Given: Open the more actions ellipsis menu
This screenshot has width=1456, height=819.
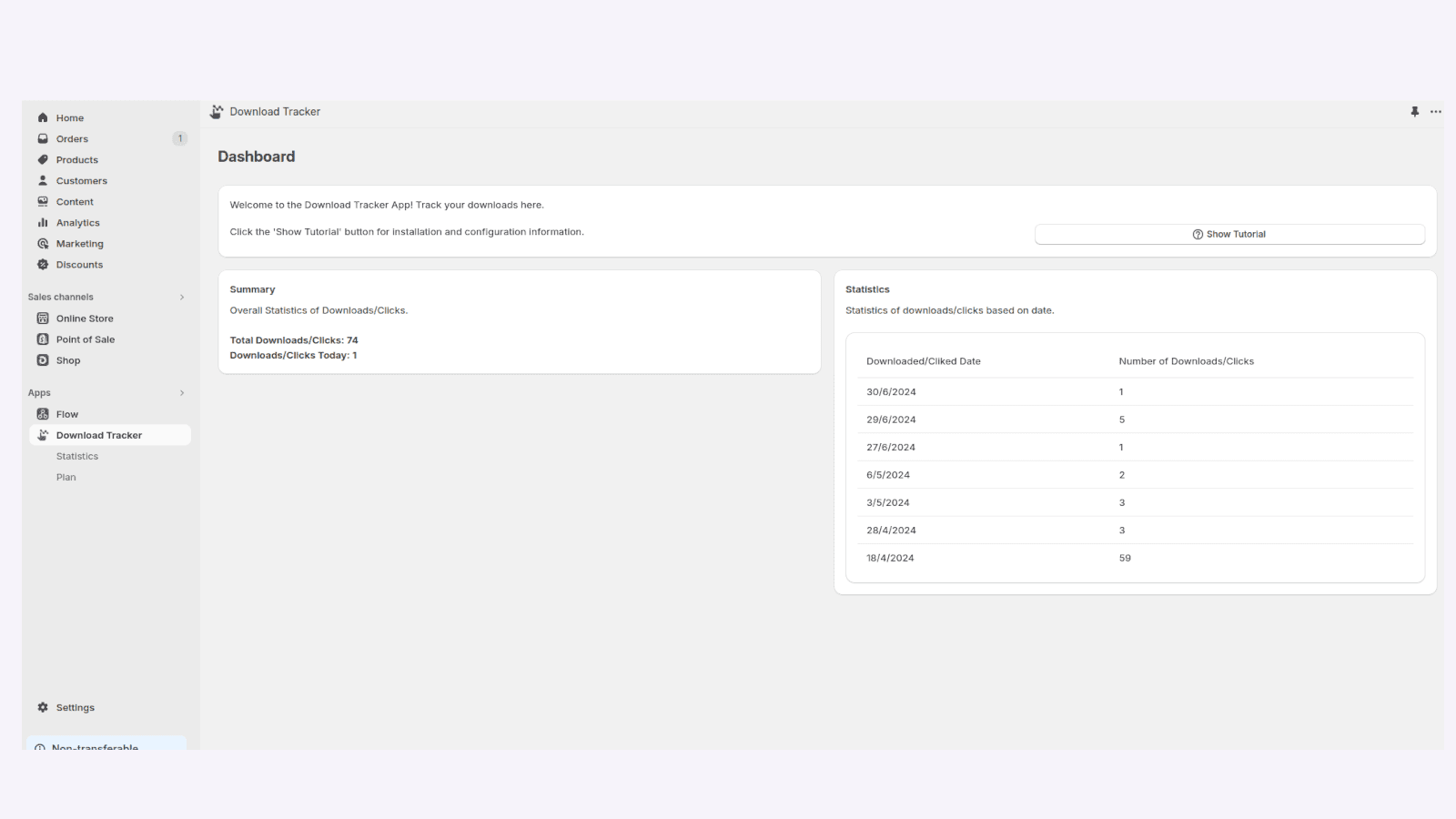Looking at the screenshot, I should 1435,111.
